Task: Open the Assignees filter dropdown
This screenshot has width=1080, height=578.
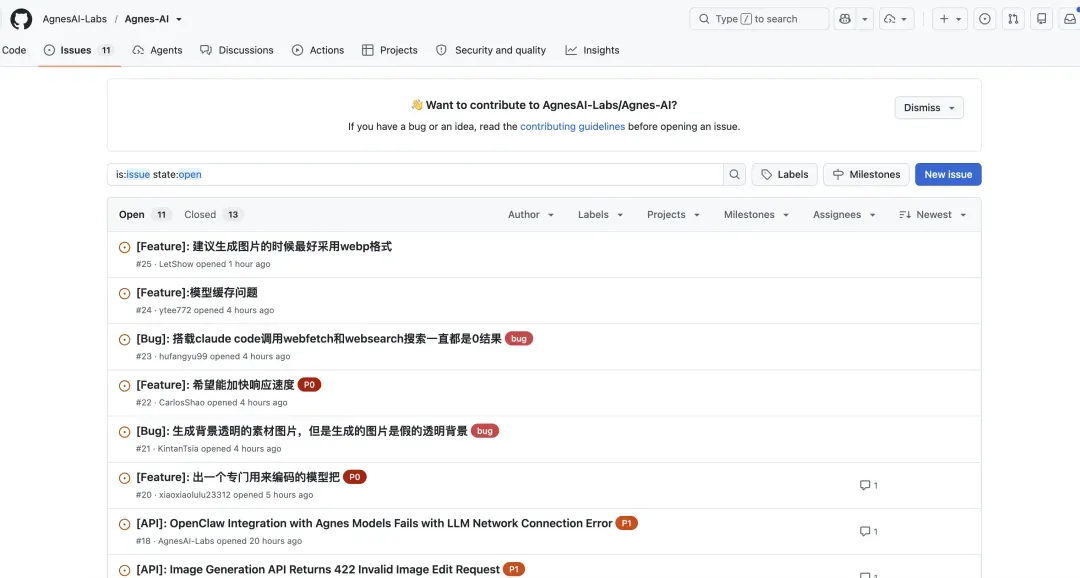Action: [x=844, y=214]
